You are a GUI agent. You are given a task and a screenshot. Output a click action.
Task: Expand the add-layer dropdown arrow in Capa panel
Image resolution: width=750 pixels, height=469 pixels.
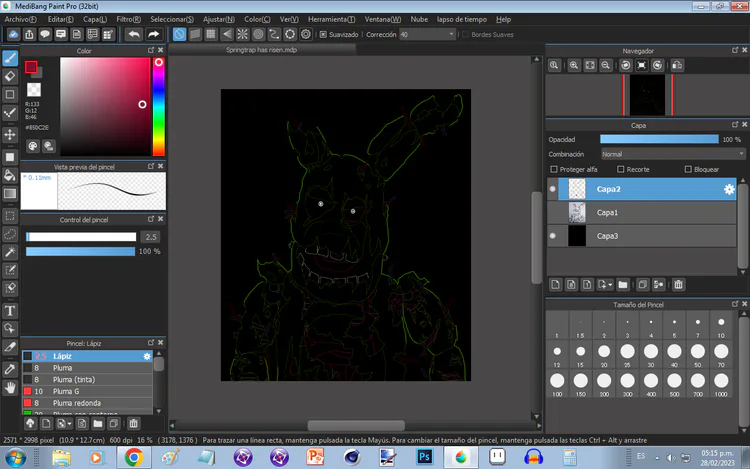610,285
